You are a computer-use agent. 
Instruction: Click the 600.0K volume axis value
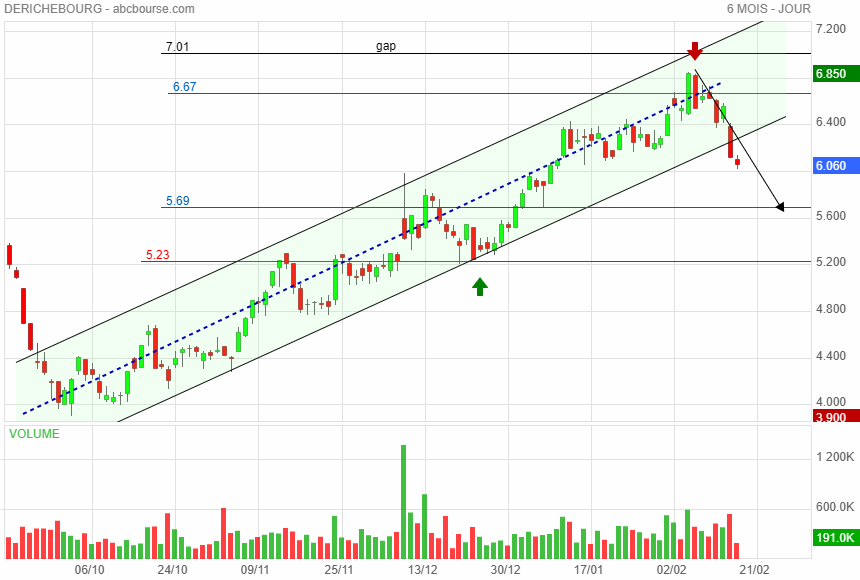835,507
